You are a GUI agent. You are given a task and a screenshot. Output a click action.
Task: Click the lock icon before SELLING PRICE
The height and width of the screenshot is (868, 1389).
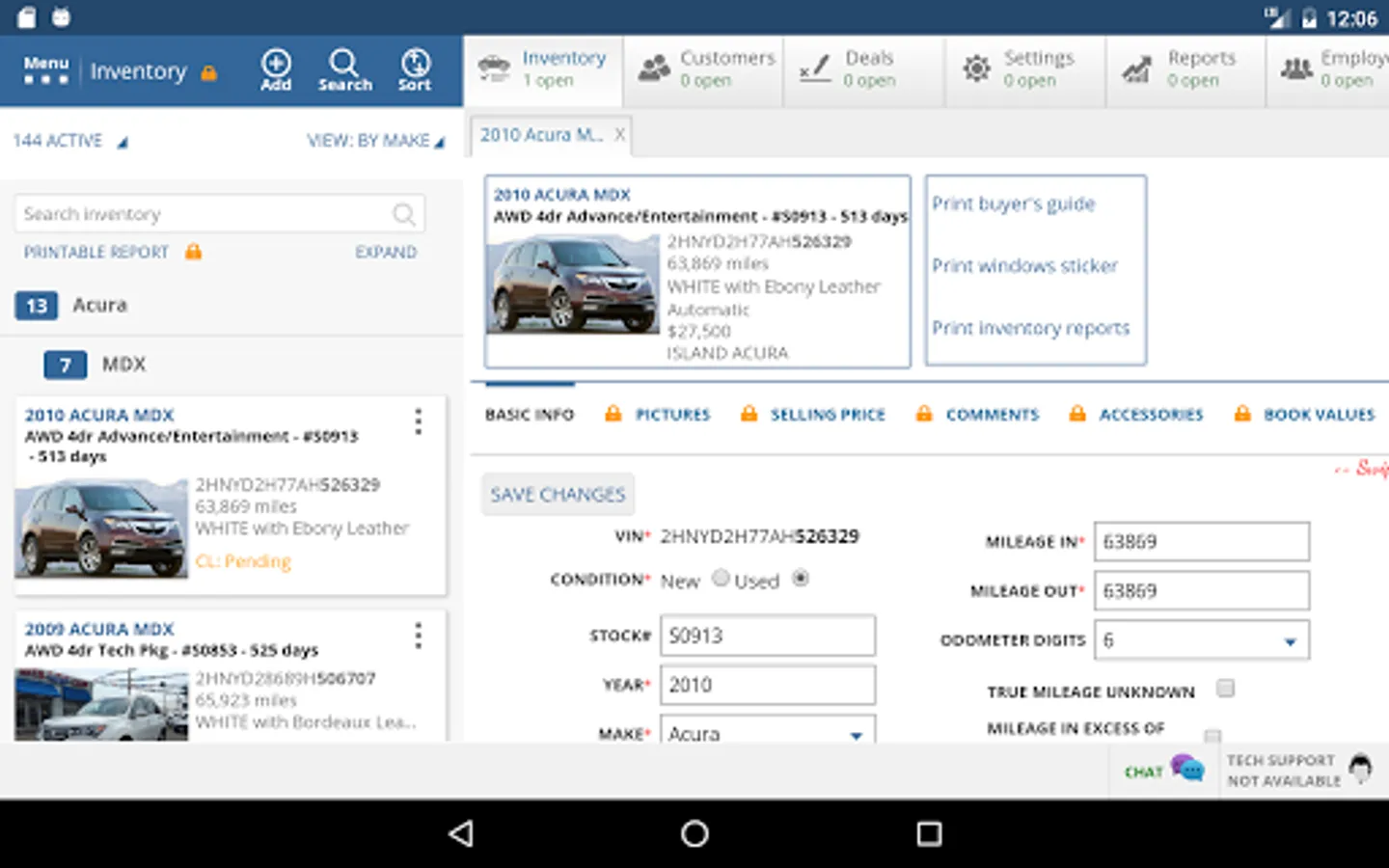(x=749, y=414)
